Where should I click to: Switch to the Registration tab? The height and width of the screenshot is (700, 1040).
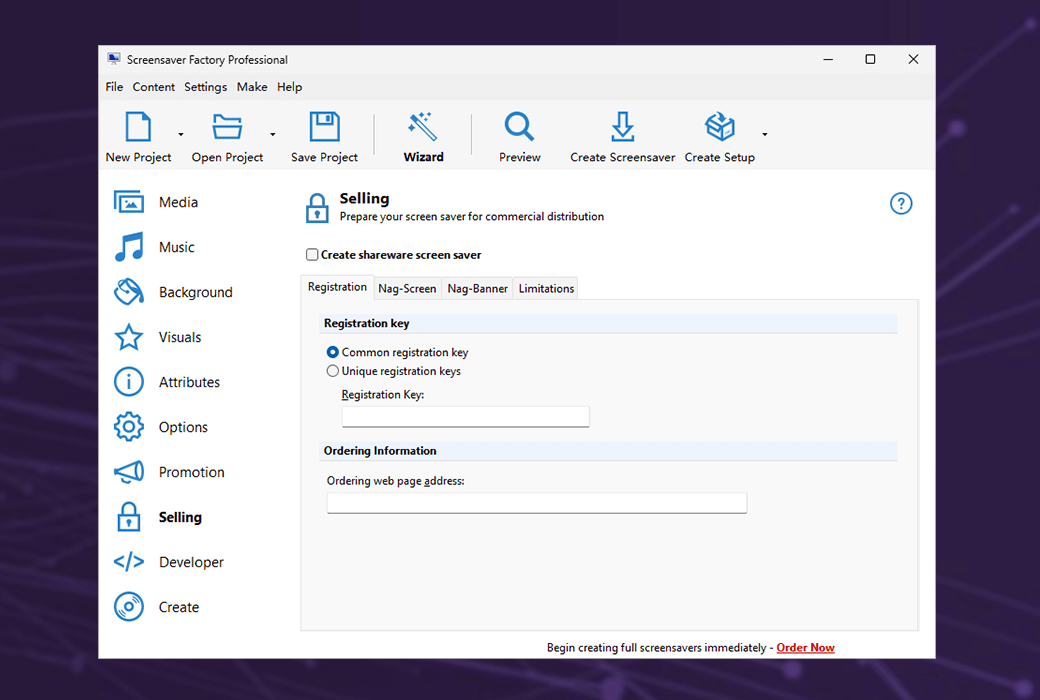point(337,287)
